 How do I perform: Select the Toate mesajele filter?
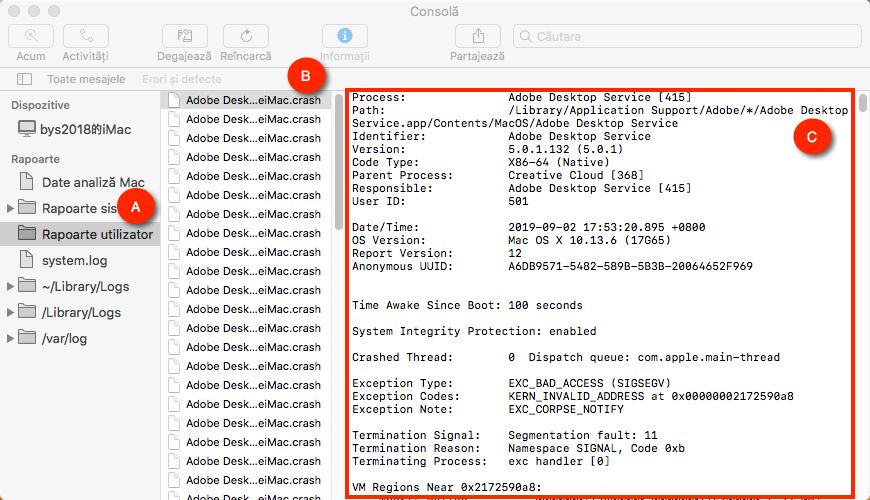(x=86, y=79)
